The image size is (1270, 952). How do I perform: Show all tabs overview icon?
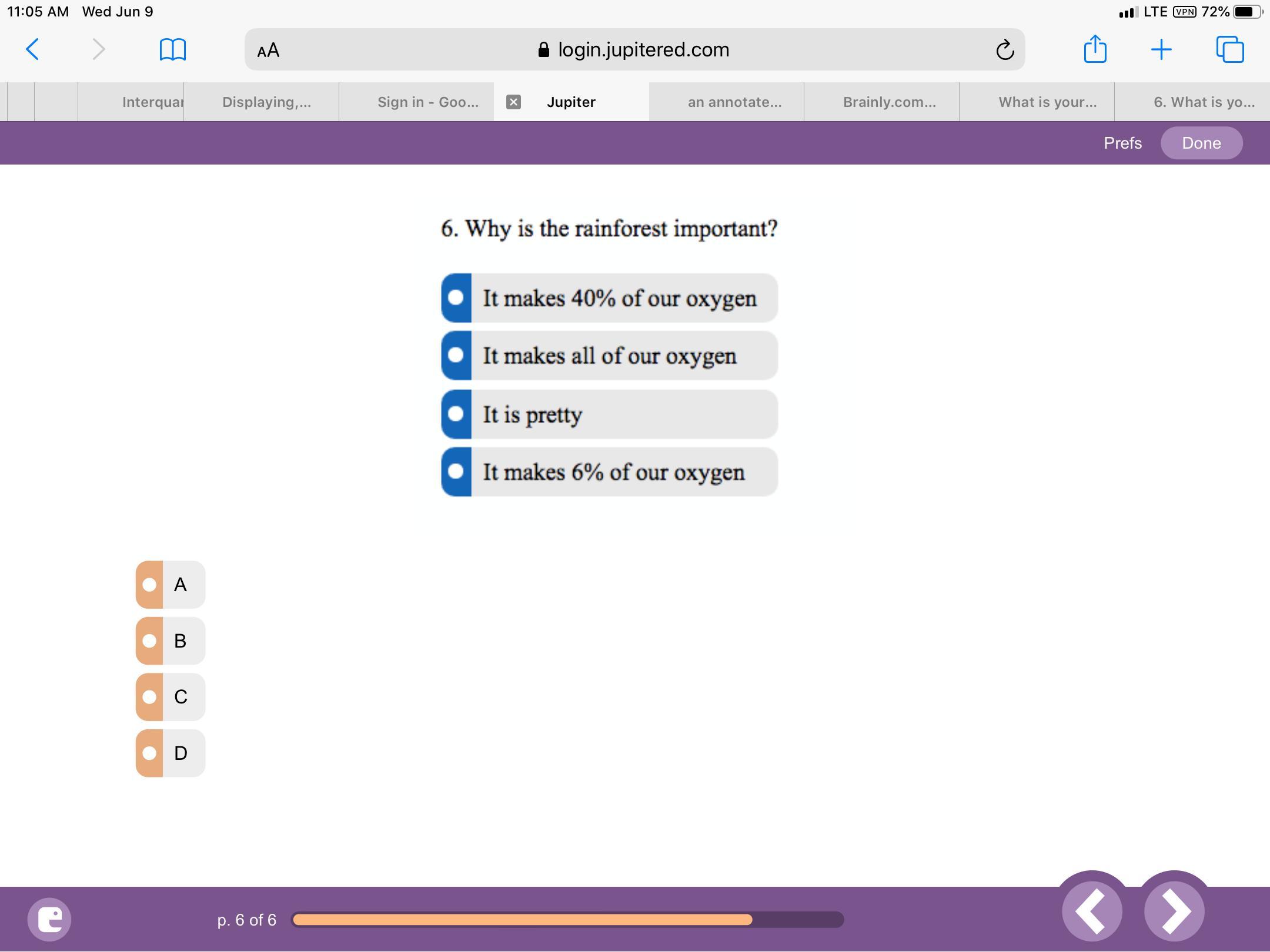point(1229,49)
